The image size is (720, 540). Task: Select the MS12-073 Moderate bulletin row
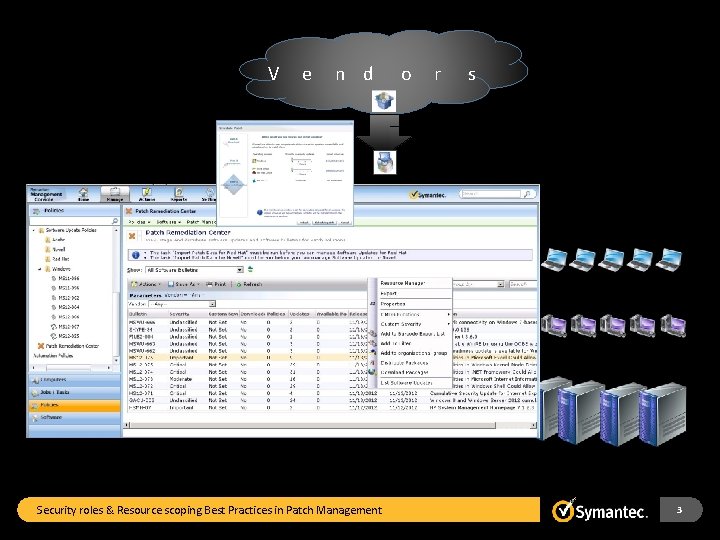click(x=332, y=379)
